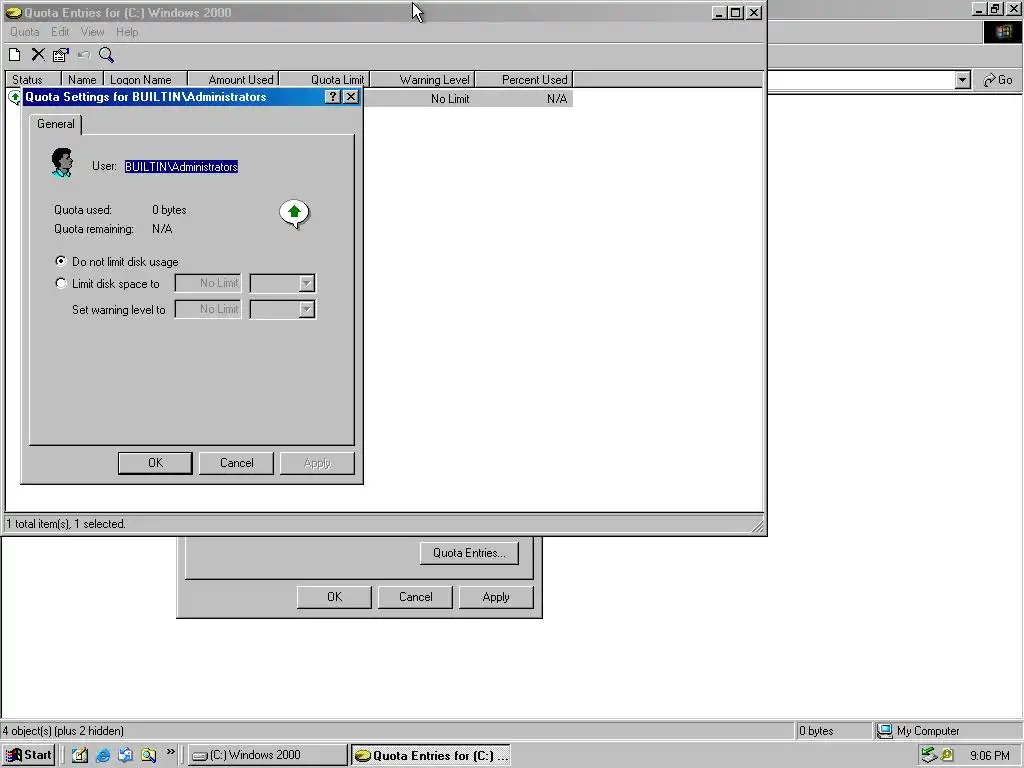The image size is (1024, 768).
Task: Sort by Percent Used column header
Action: click(x=523, y=80)
